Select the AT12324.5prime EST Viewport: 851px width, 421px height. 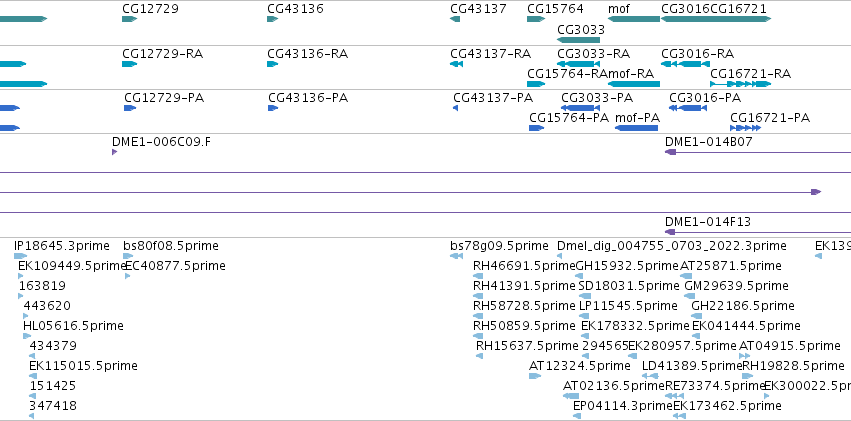[535, 376]
